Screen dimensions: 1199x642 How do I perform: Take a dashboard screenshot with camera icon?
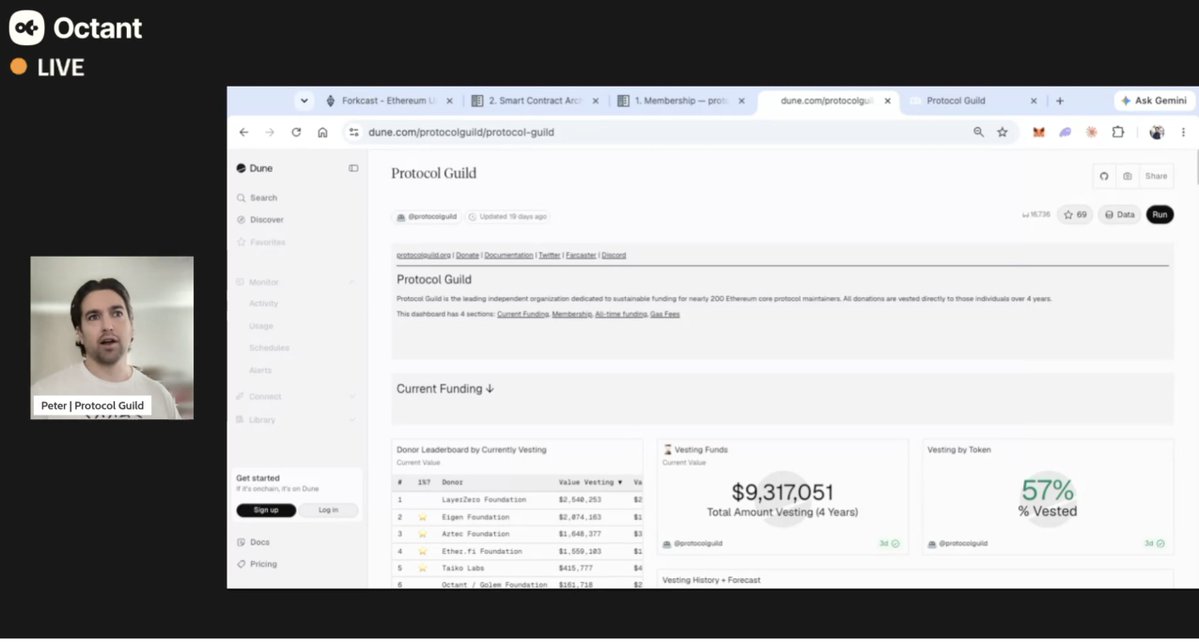click(x=1127, y=177)
